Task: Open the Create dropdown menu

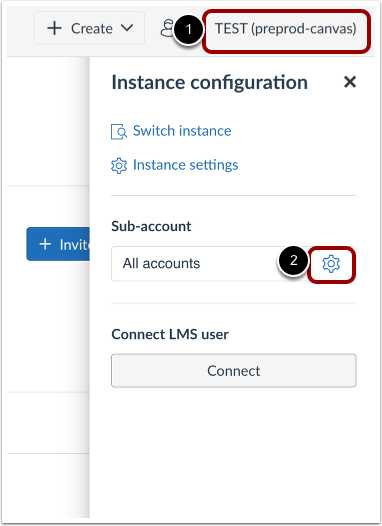Action: [x=89, y=28]
